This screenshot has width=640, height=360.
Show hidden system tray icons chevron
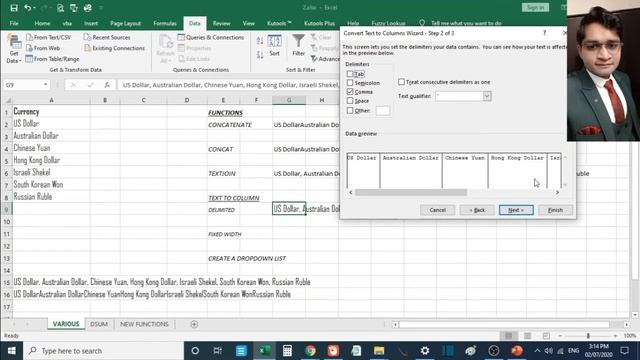click(537, 351)
